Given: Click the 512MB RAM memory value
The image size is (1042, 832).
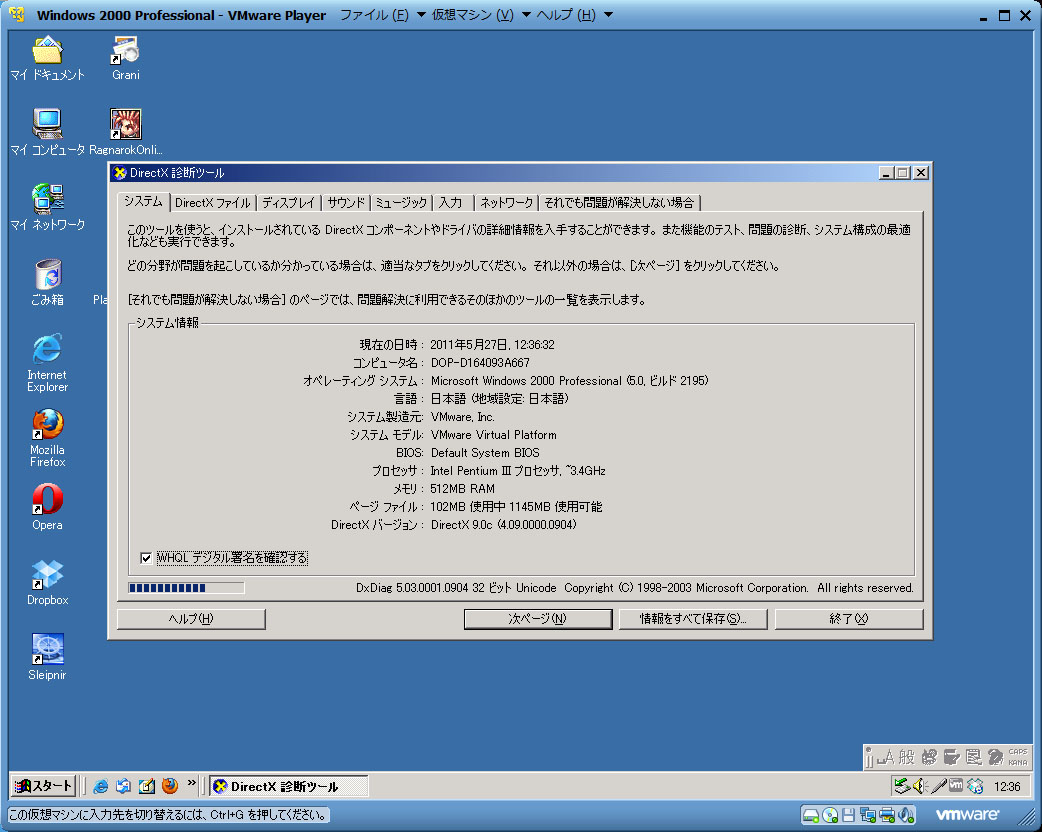Looking at the screenshot, I should (463, 489).
